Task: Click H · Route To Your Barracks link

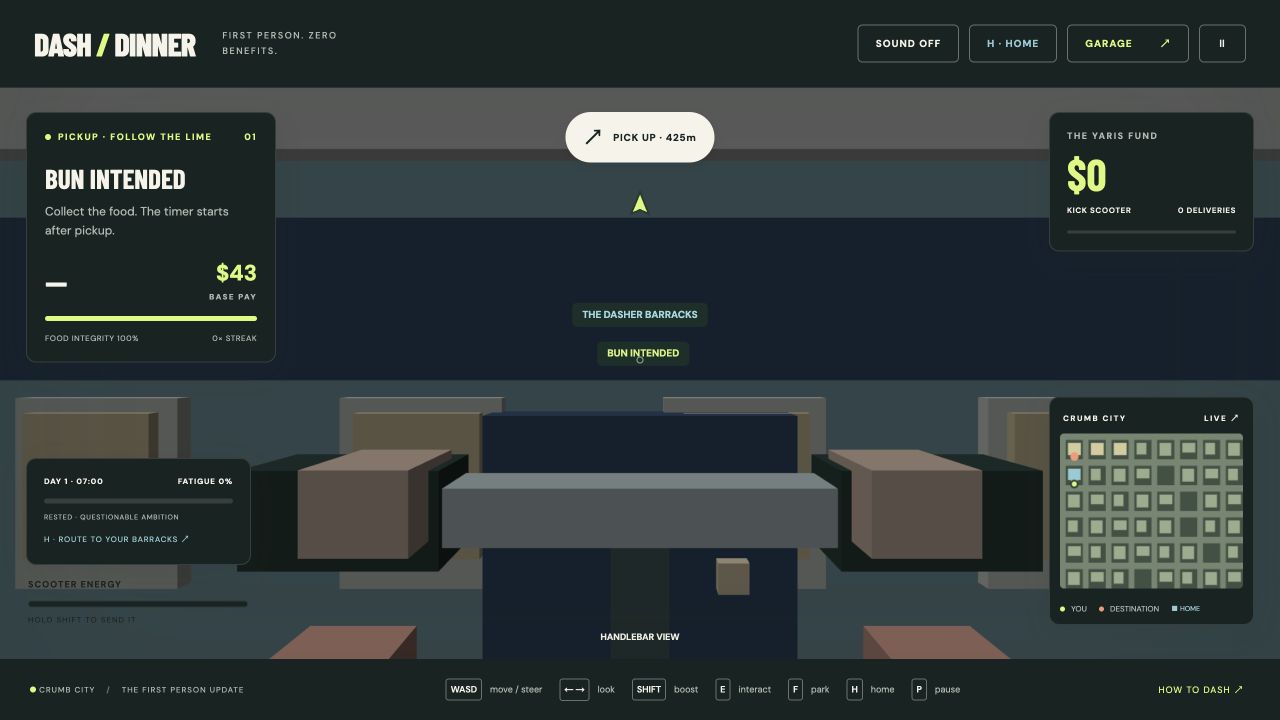Action: (x=116, y=539)
